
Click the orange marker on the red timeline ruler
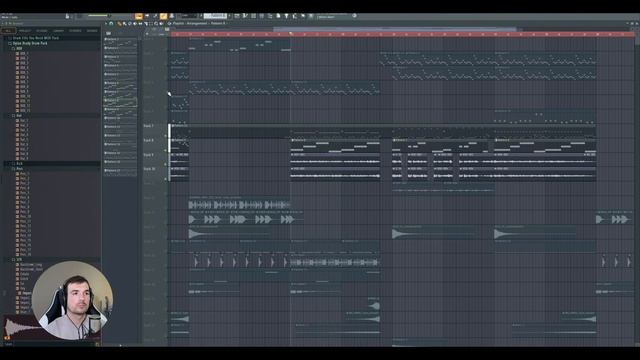click(291, 34)
